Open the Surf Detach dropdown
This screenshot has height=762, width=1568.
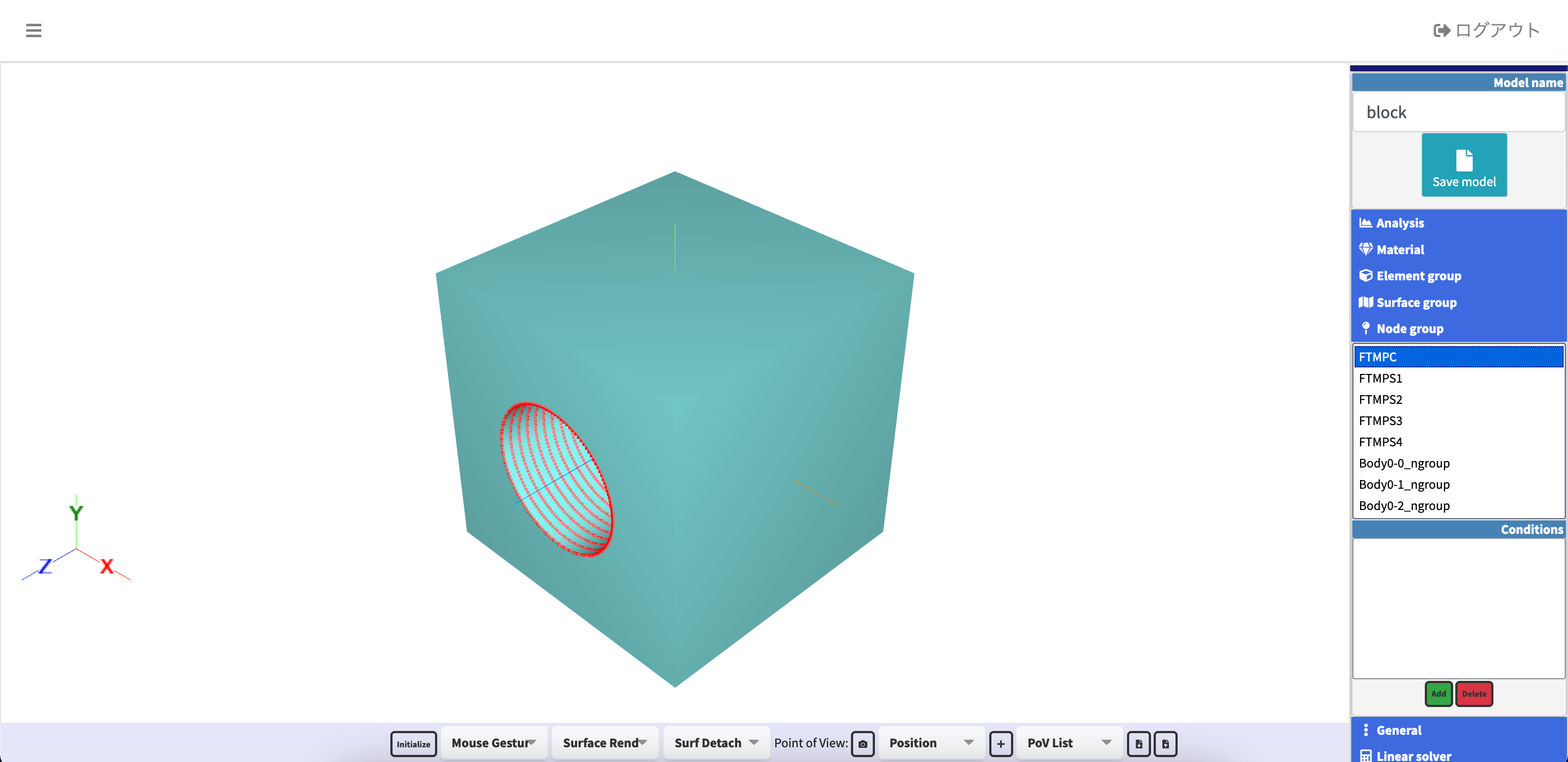[716, 742]
